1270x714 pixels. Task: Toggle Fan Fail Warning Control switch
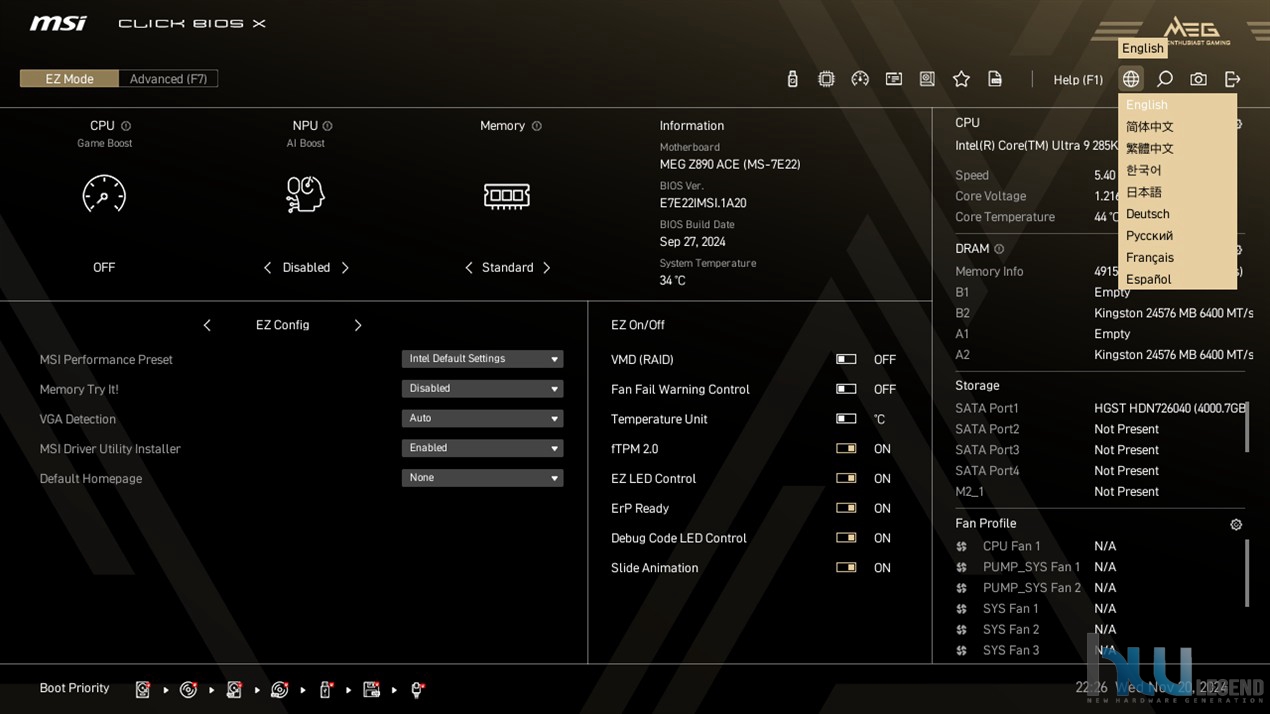pos(846,389)
